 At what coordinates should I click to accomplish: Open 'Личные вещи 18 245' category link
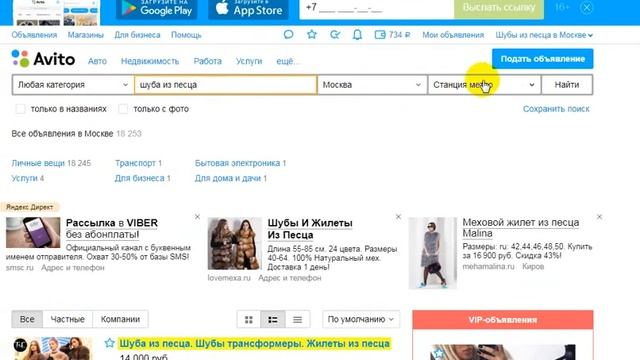pyautogui.click(x=51, y=163)
